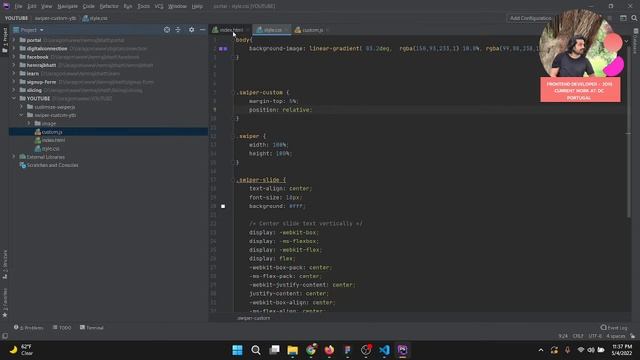Viewport: 640px width, 360px height.
Task: Open the Project tool window side tab
Action: [x=4, y=40]
